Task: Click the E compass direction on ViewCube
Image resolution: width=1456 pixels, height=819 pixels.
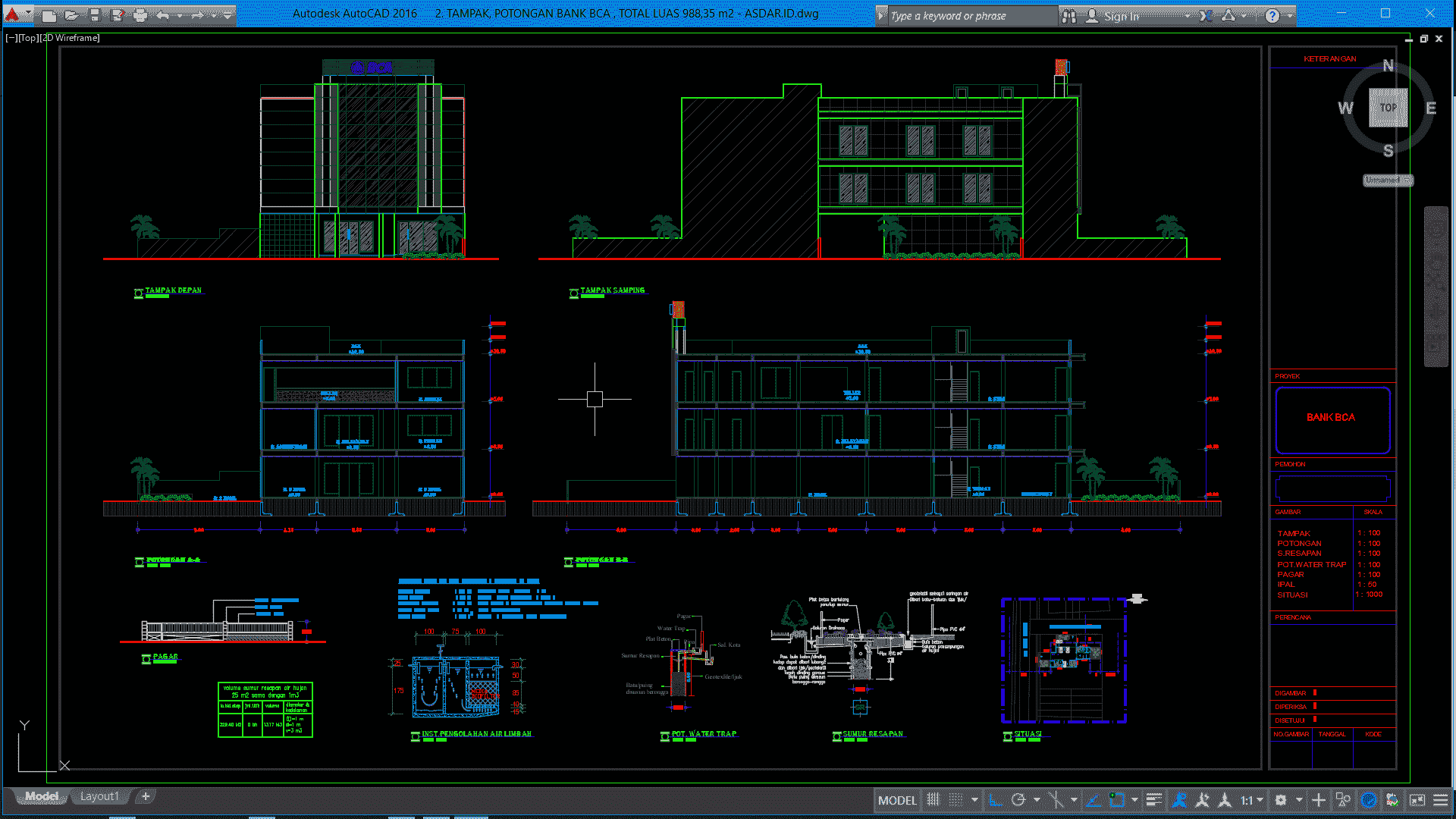Action: tap(1431, 108)
